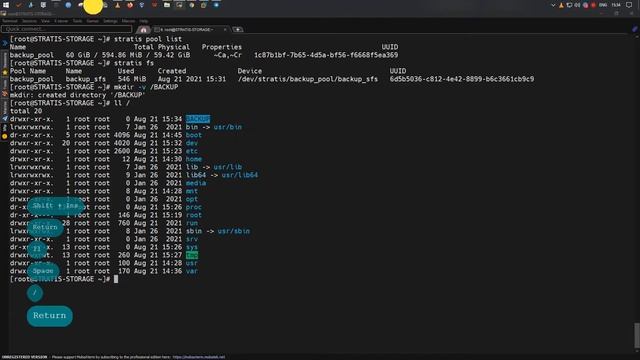
Task: Click the terminal vertical scrollbar thumb
Action: coord(637,335)
